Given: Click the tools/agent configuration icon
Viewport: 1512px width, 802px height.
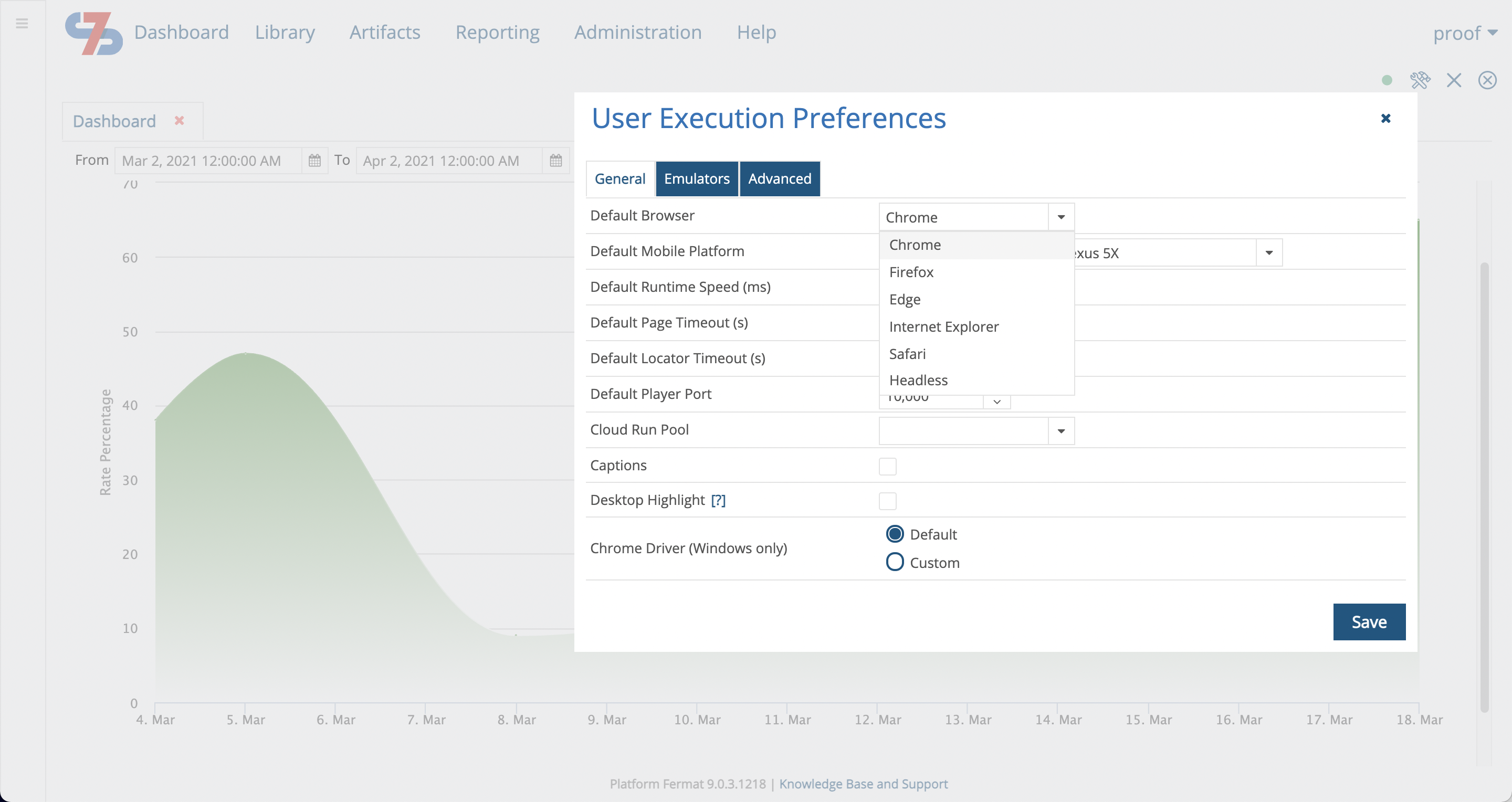Looking at the screenshot, I should pos(1421,80).
